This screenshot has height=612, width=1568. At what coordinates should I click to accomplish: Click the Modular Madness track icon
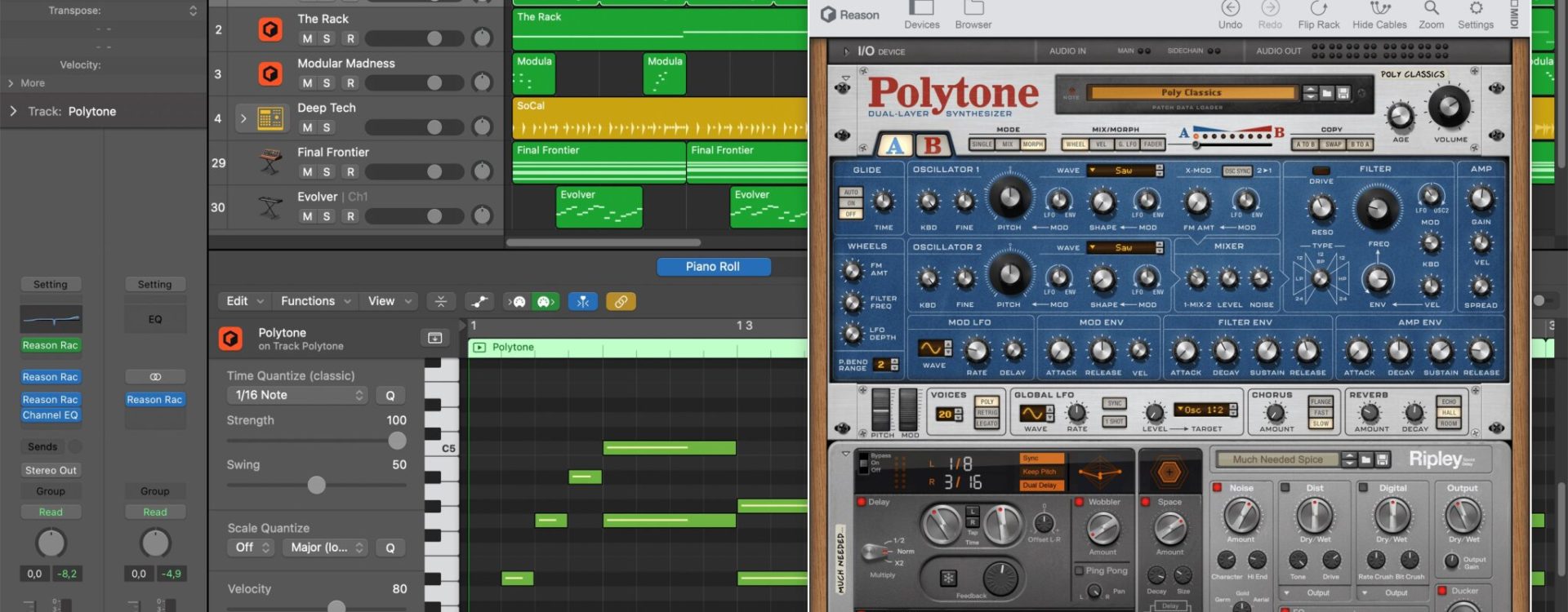[x=270, y=74]
